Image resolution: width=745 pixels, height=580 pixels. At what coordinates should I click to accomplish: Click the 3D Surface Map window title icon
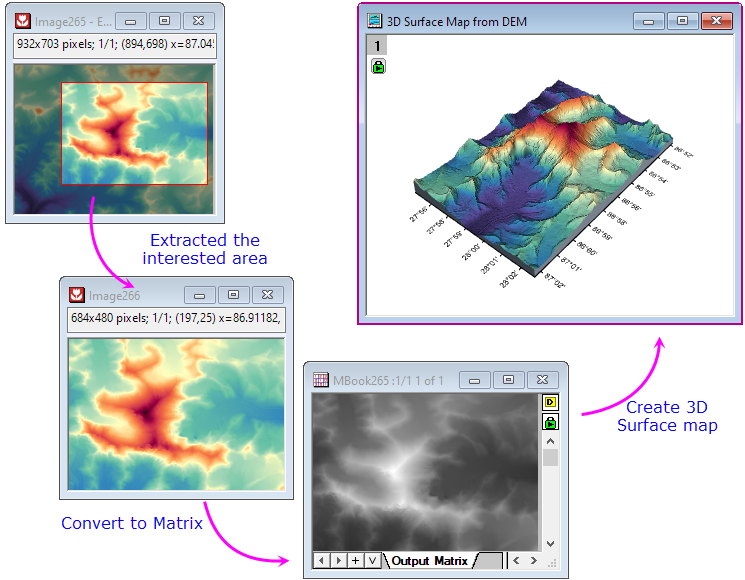(375, 20)
